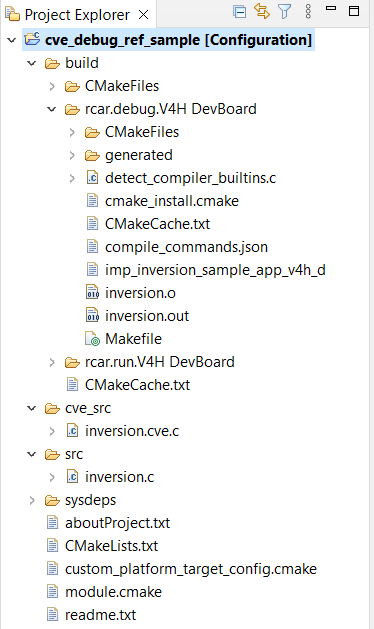Expand detect_compiler_builtins.c node
Image resolution: width=374 pixels, height=629 pixels.
coord(72,178)
